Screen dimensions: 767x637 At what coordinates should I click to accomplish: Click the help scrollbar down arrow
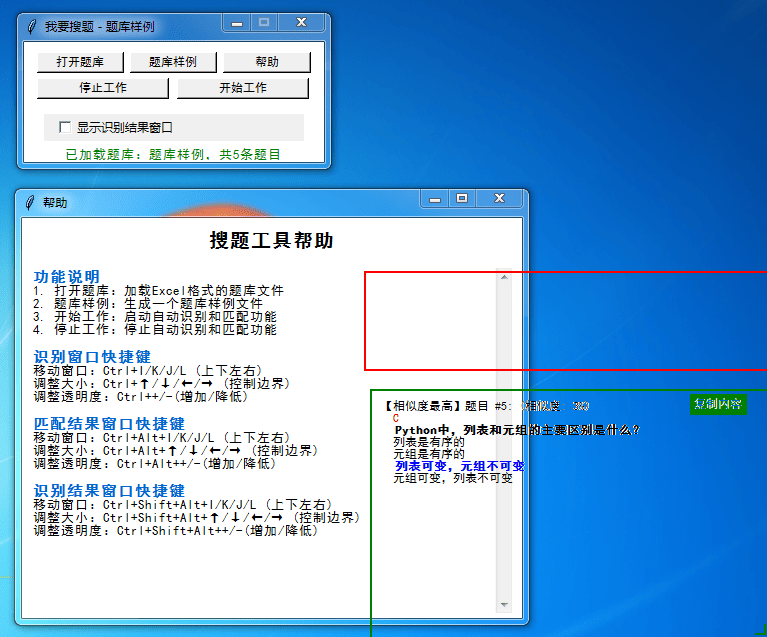point(504,605)
